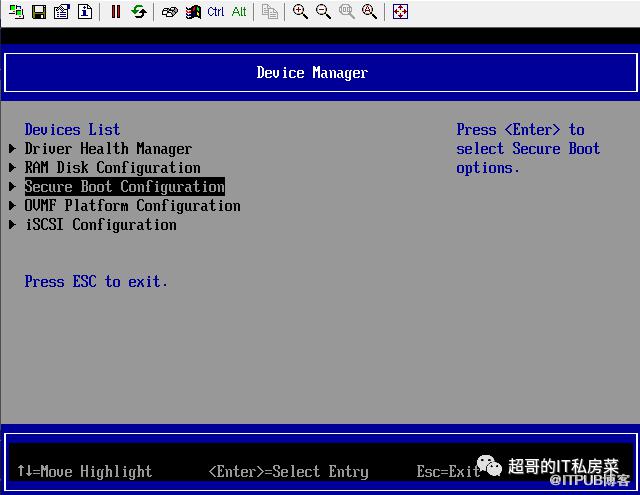
Task: Click the connect icon in toolbar
Action: point(17,12)
